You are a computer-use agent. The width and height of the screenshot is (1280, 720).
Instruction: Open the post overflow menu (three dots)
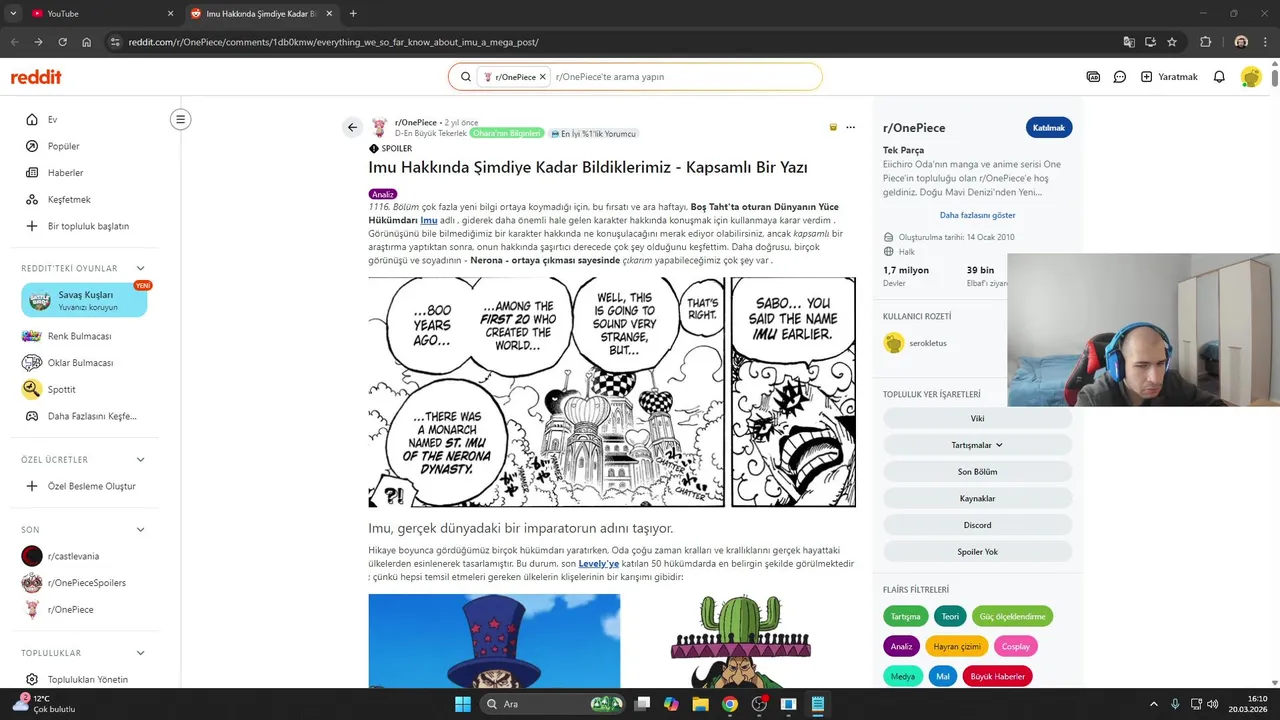(x=850, y=127)
